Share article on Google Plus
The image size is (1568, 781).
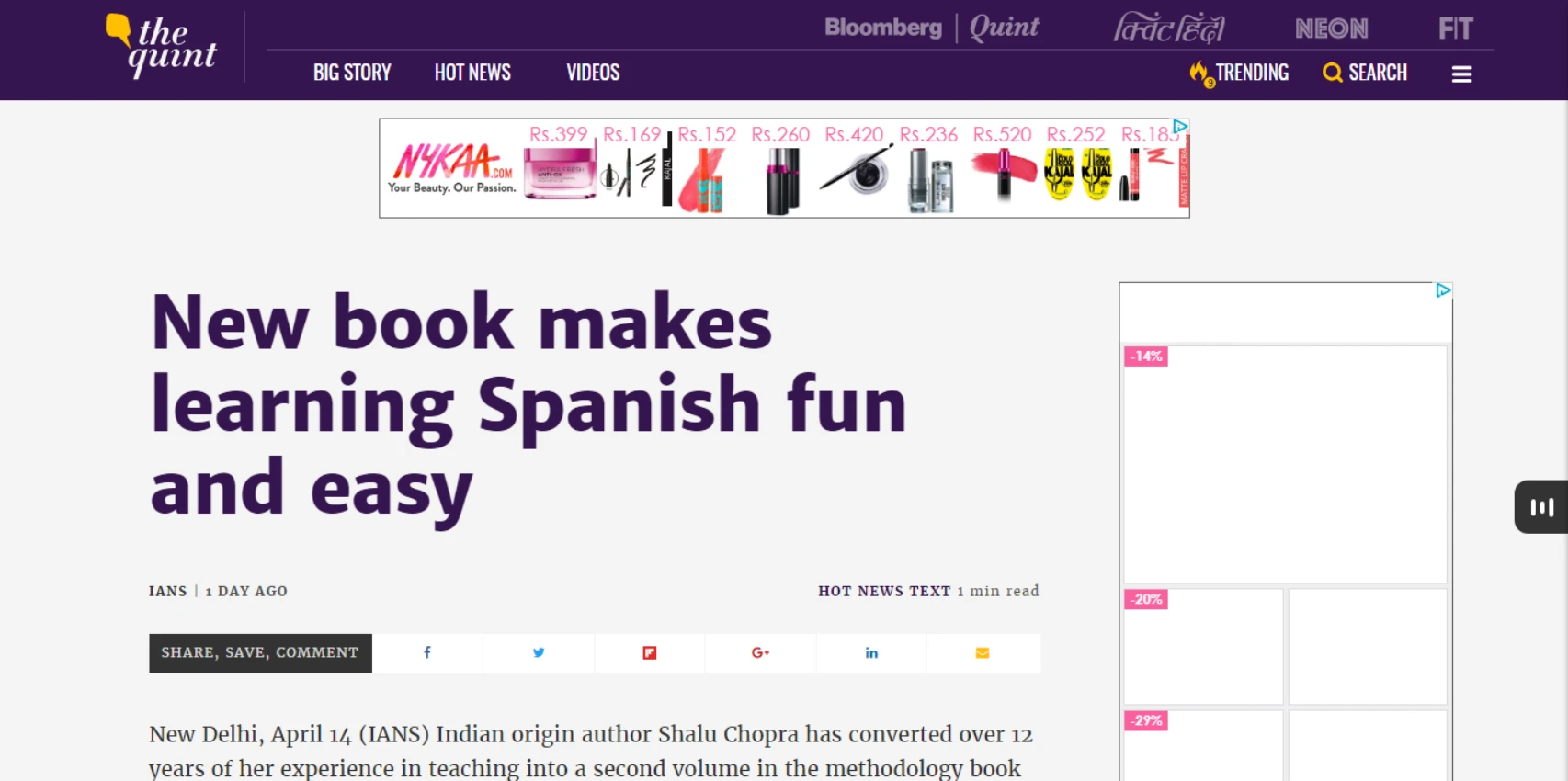760,653
